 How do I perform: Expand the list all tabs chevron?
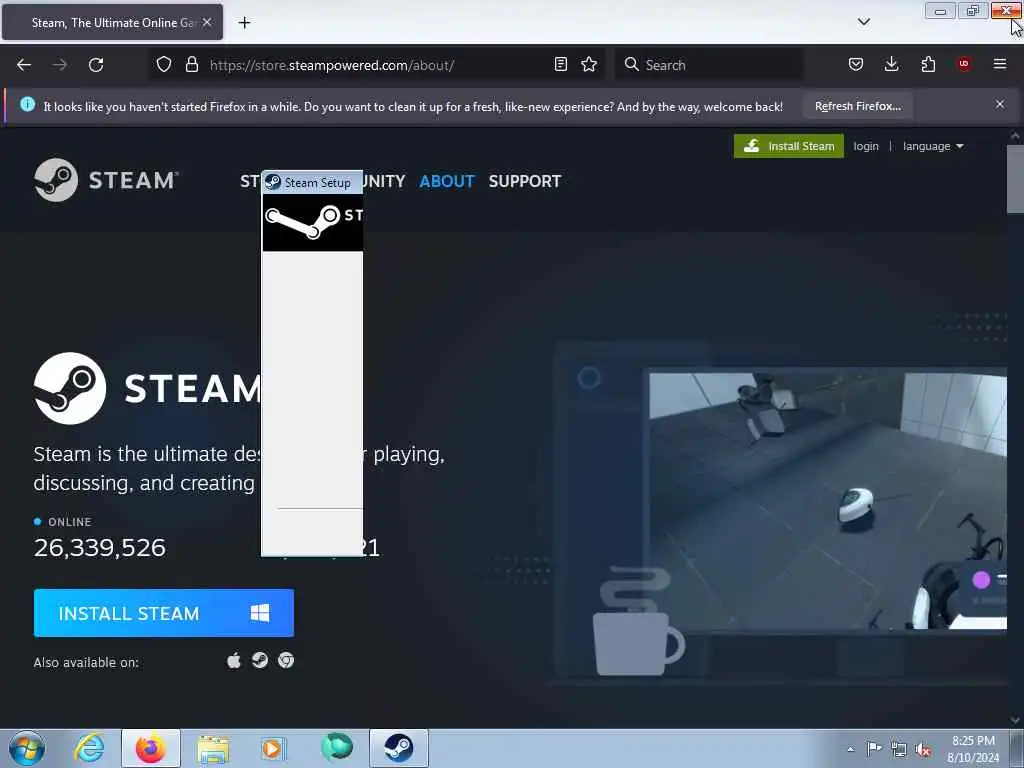pos(863,22)
